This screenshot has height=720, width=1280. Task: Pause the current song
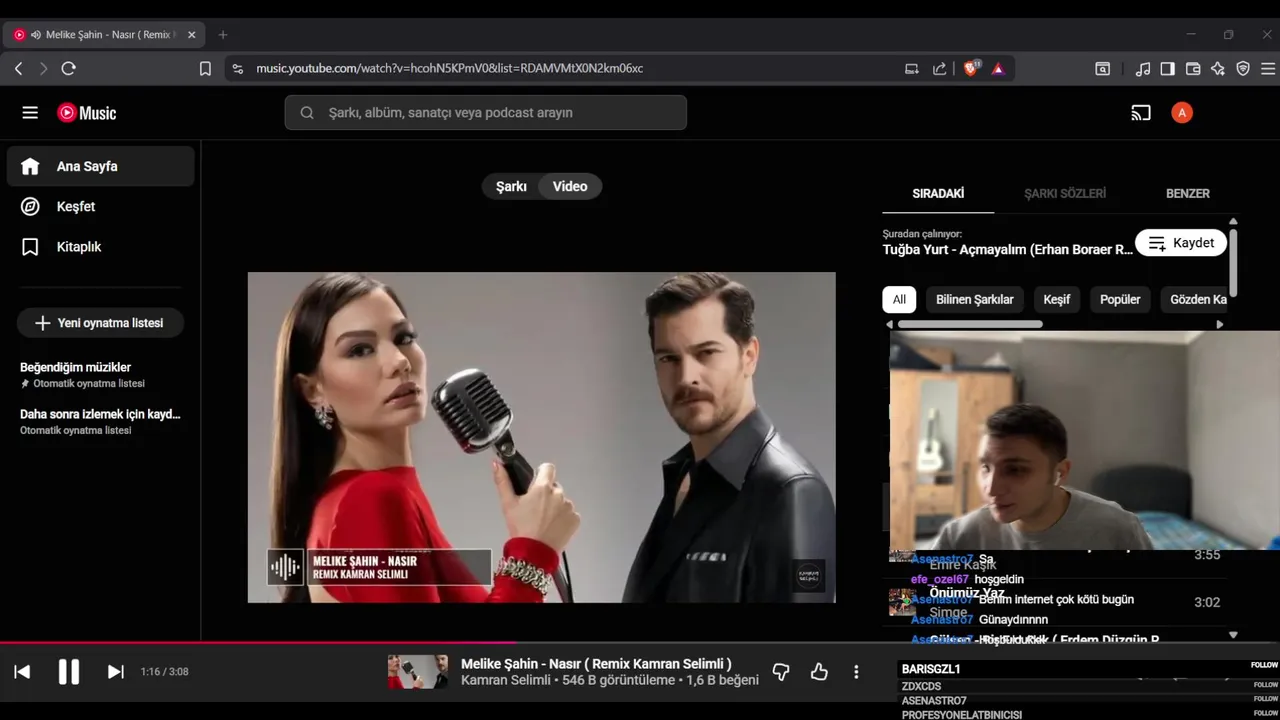point(68,672)
